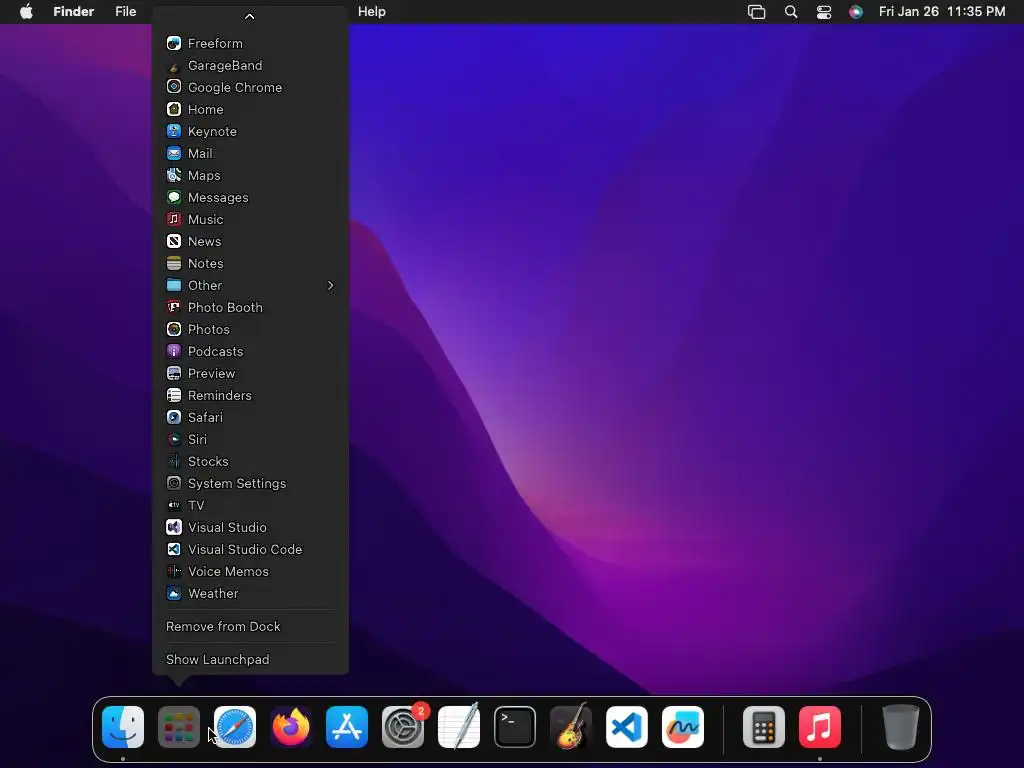
Task: Select Photos in the app list
Action: [250, 329]
